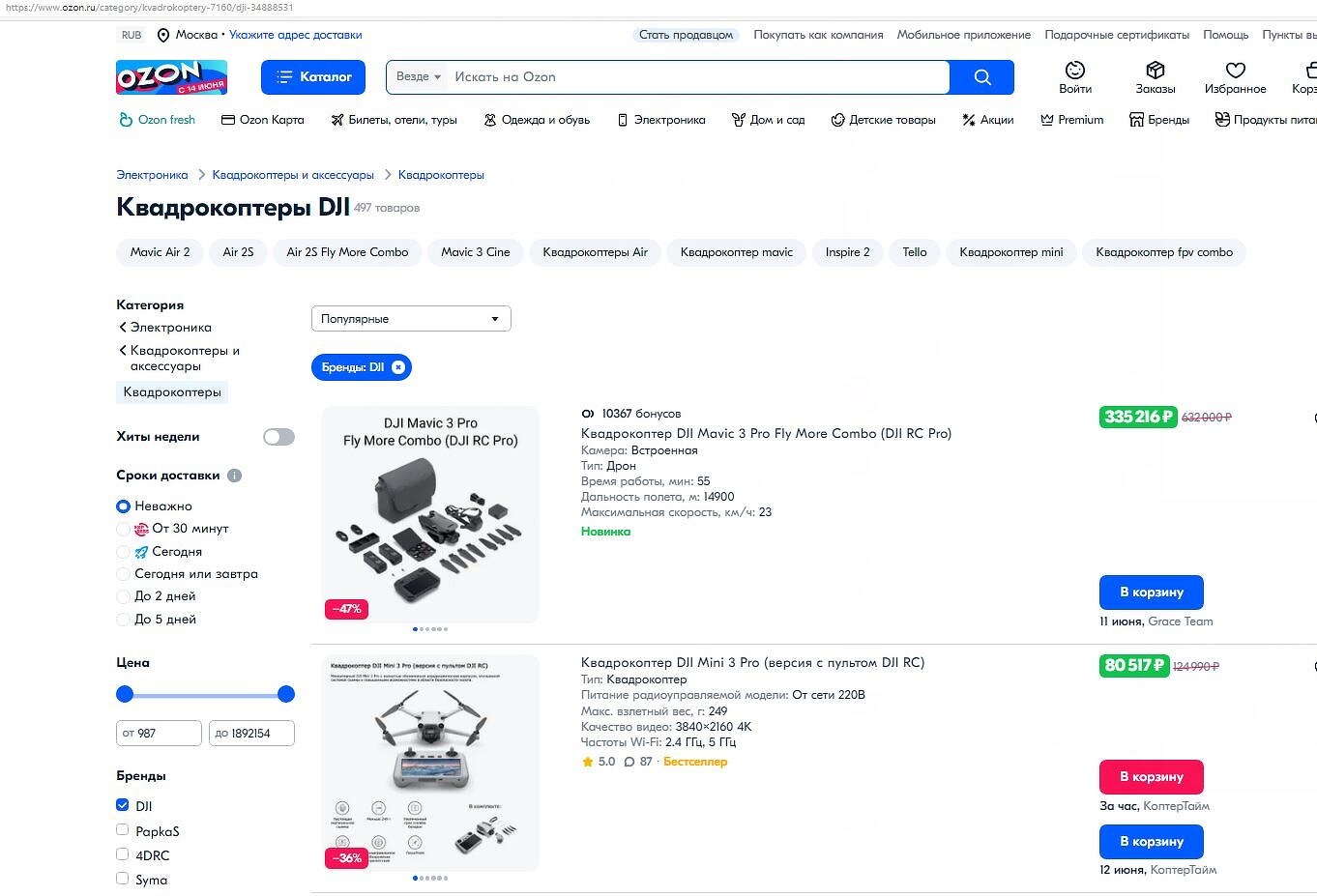Uncheck the DJI brand checkbox

pyautogui.click(x=123, y=805)
